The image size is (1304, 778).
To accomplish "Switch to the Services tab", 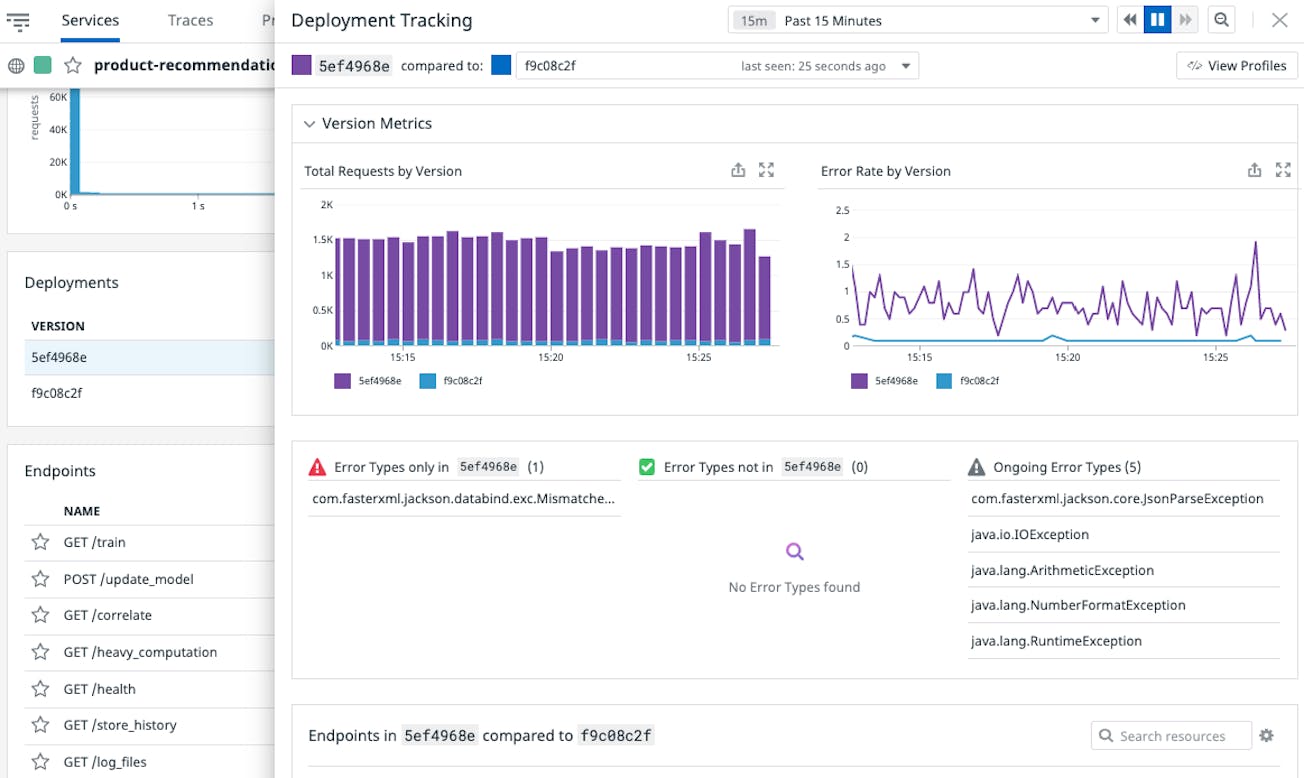I will pyautogui.click(x=90, y=19).
